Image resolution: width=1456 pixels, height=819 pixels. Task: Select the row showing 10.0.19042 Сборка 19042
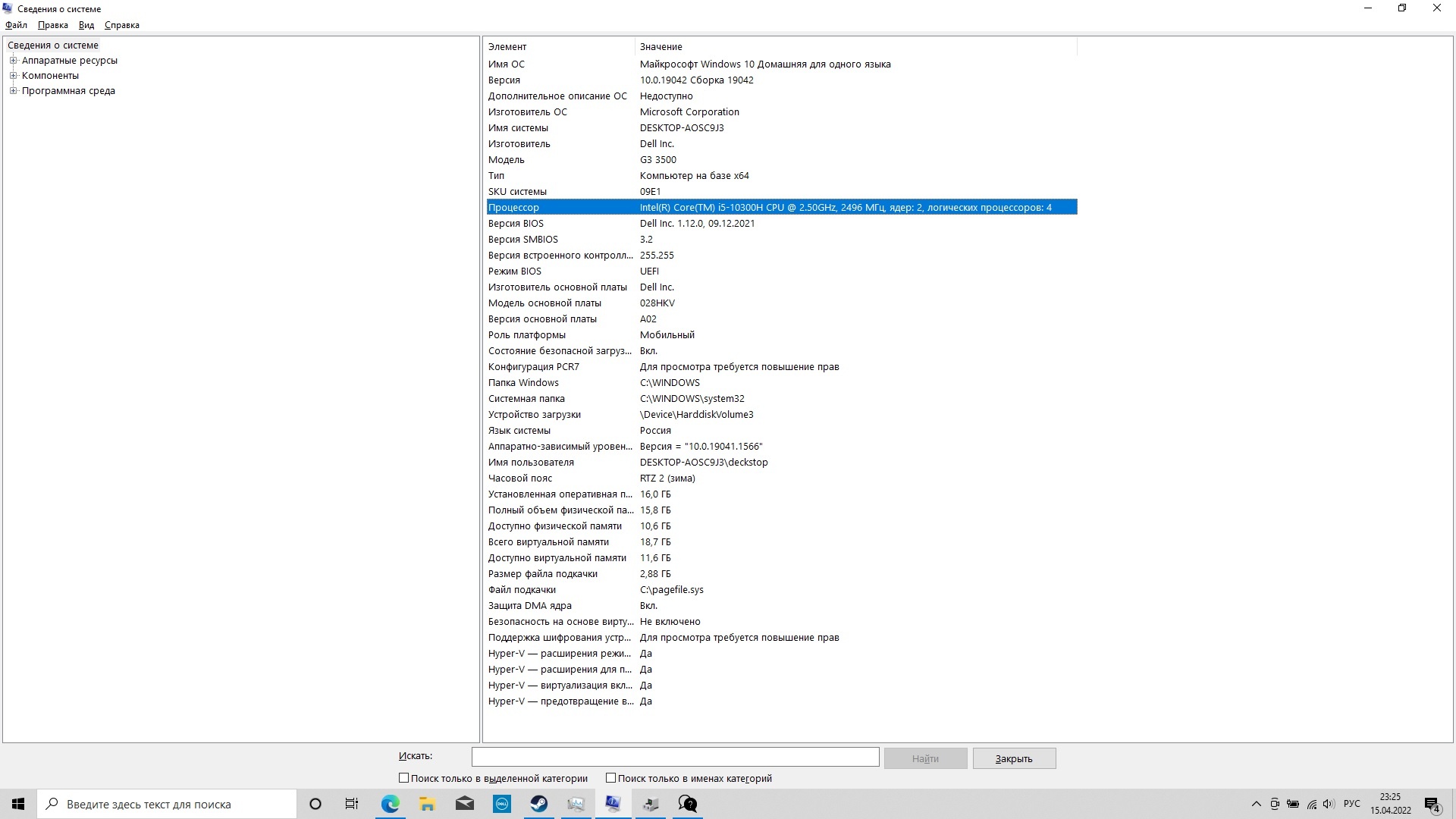coord(781,80)
